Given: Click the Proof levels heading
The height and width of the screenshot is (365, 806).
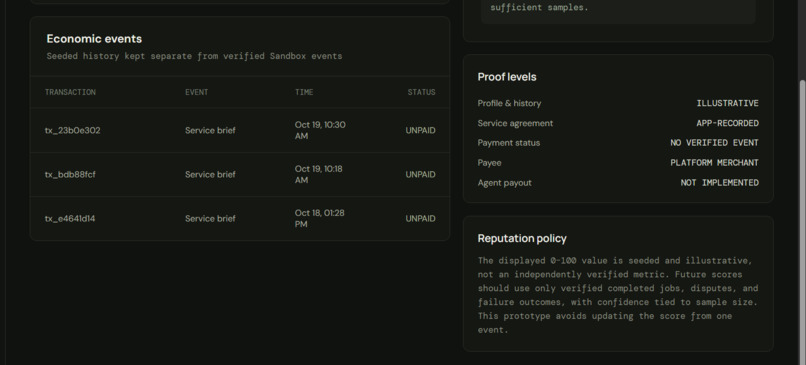Looking at the screenshot, I should tap(507, 77).
